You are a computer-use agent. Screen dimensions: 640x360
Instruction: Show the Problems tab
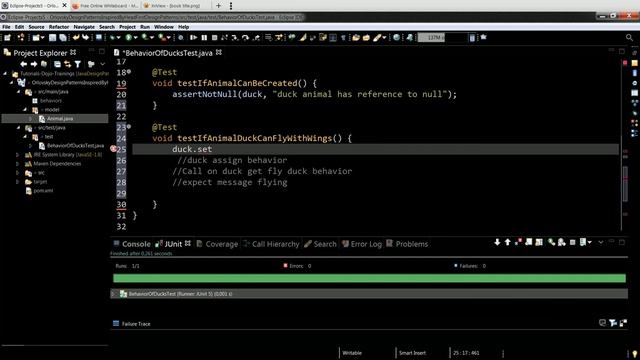(x=407, y=244)
